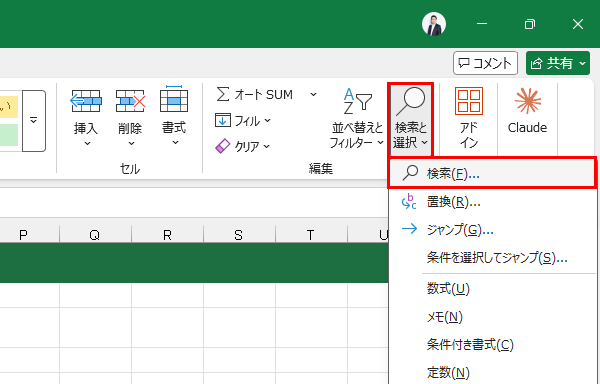Click the magnifier icon beside 検索(F)
Image resolution: width=600 pixels, height=384 pixels.
tap(410, 173)
